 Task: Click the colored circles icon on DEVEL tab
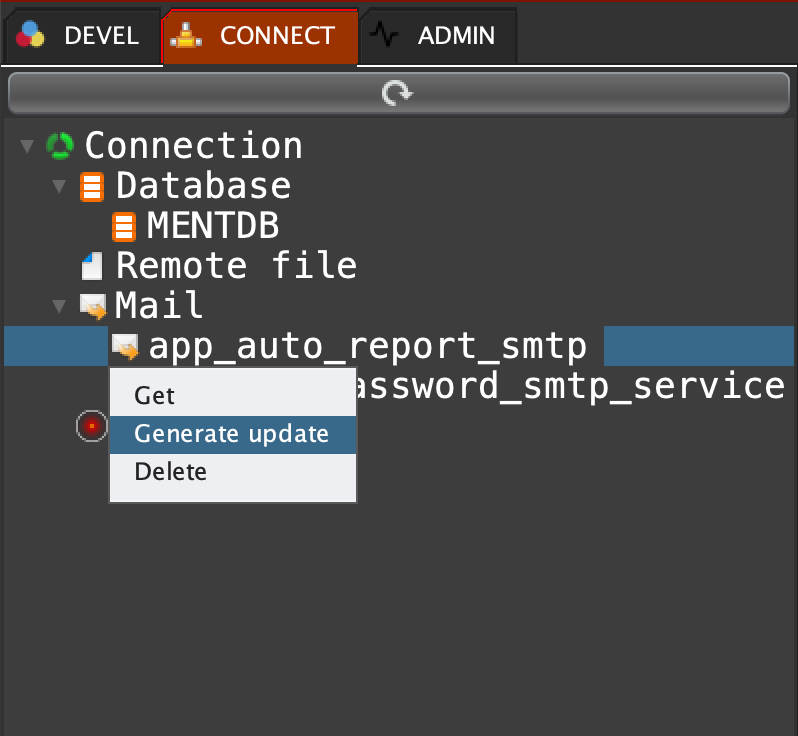click(x=31, y=36)
